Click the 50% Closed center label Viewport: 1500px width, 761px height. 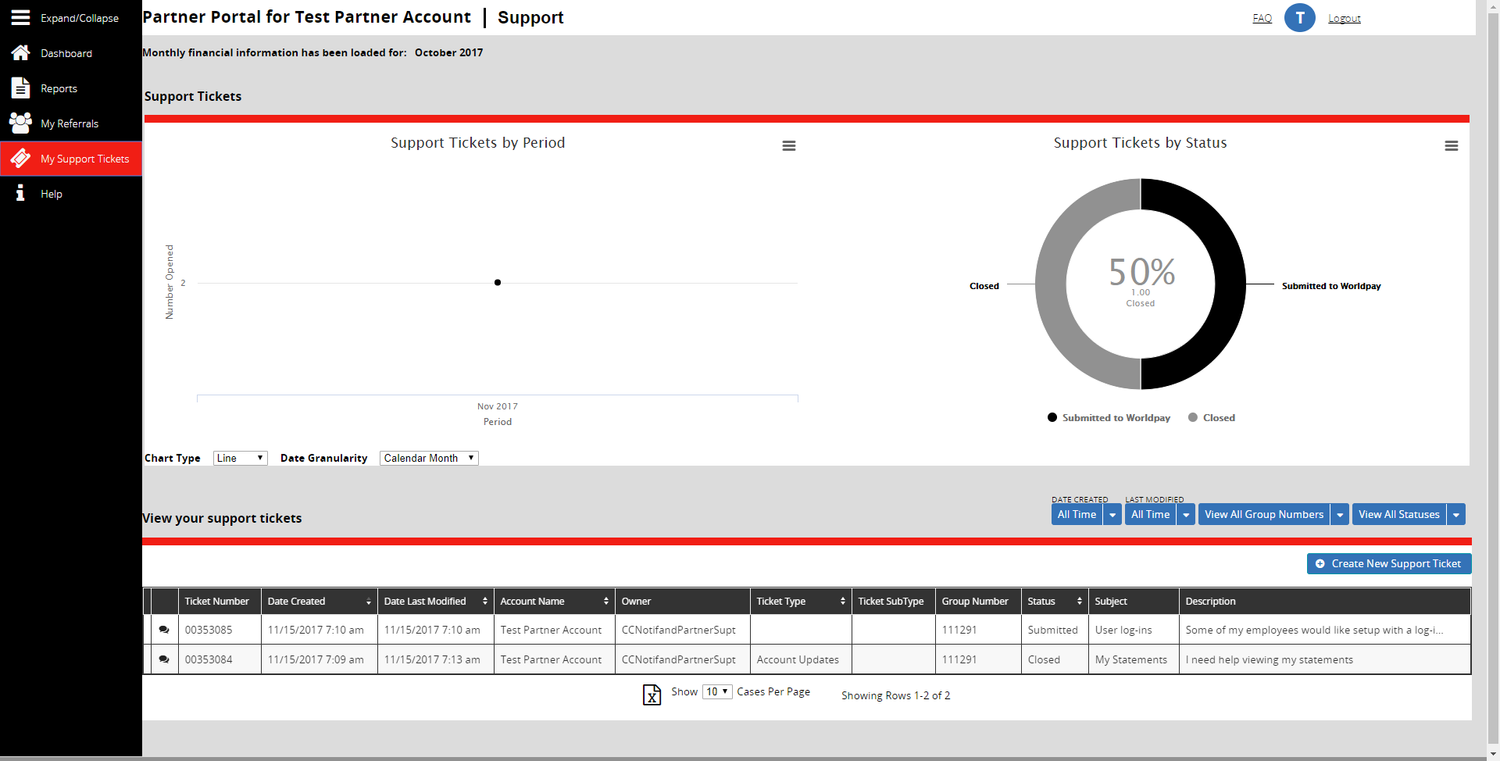click(x=1141, y=280)
